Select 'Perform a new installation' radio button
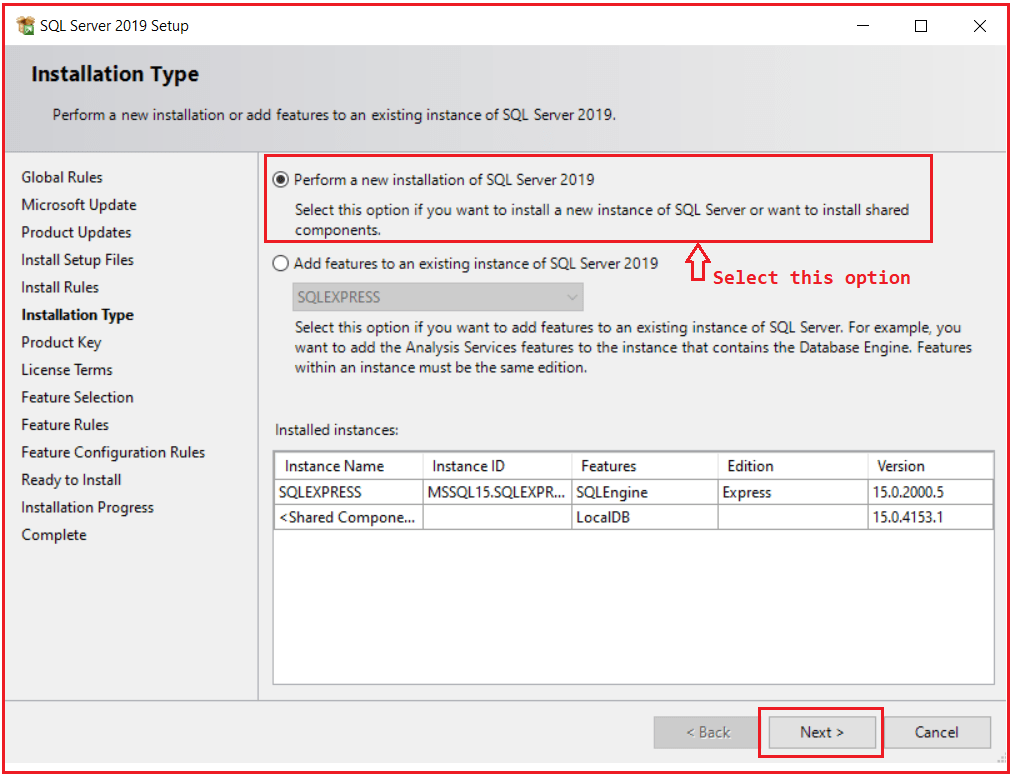Screen dimensions: 1014x777 (281, 180)
